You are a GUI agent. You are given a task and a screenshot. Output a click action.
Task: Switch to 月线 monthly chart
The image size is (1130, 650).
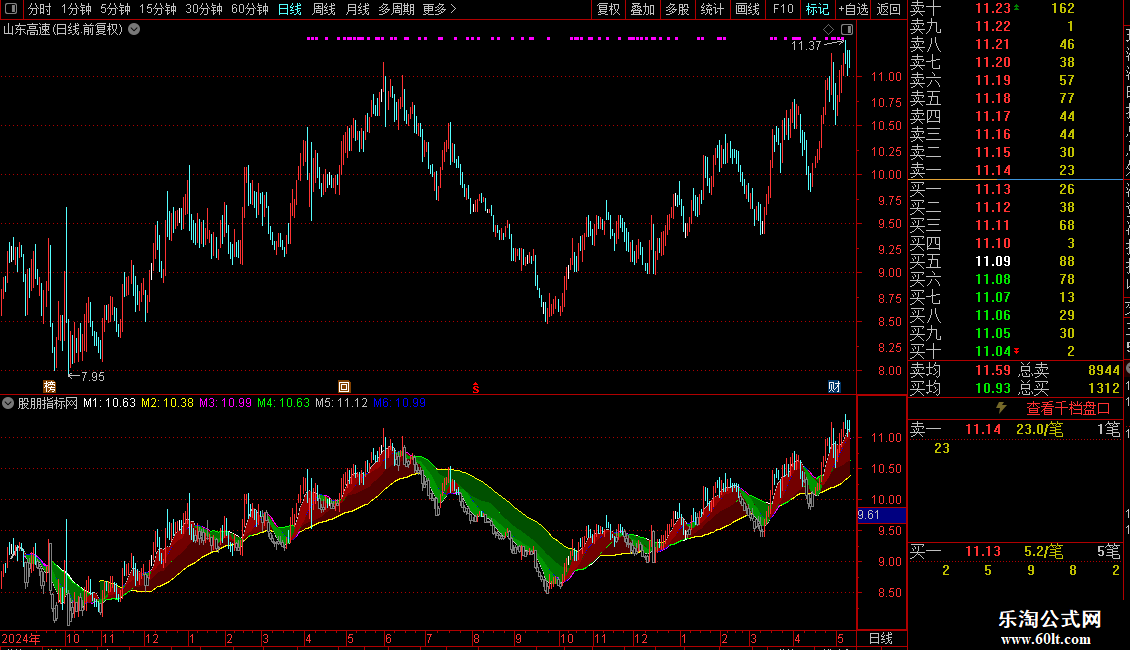click(357, 9)
